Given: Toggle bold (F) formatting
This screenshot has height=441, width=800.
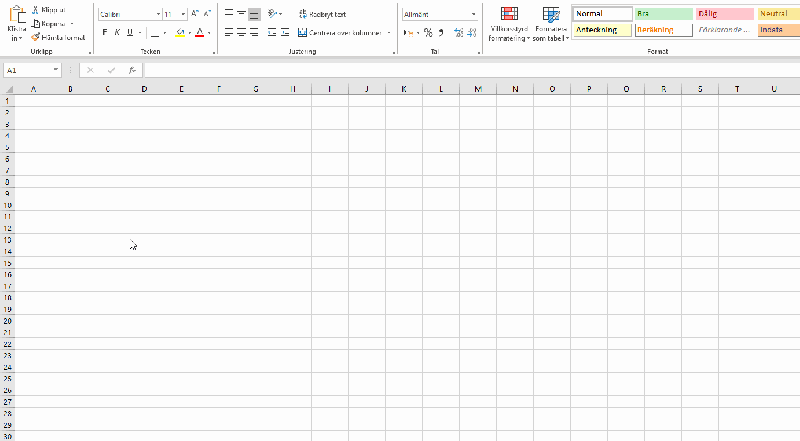Looking at the screenshot, I should [x=105, y=33].
